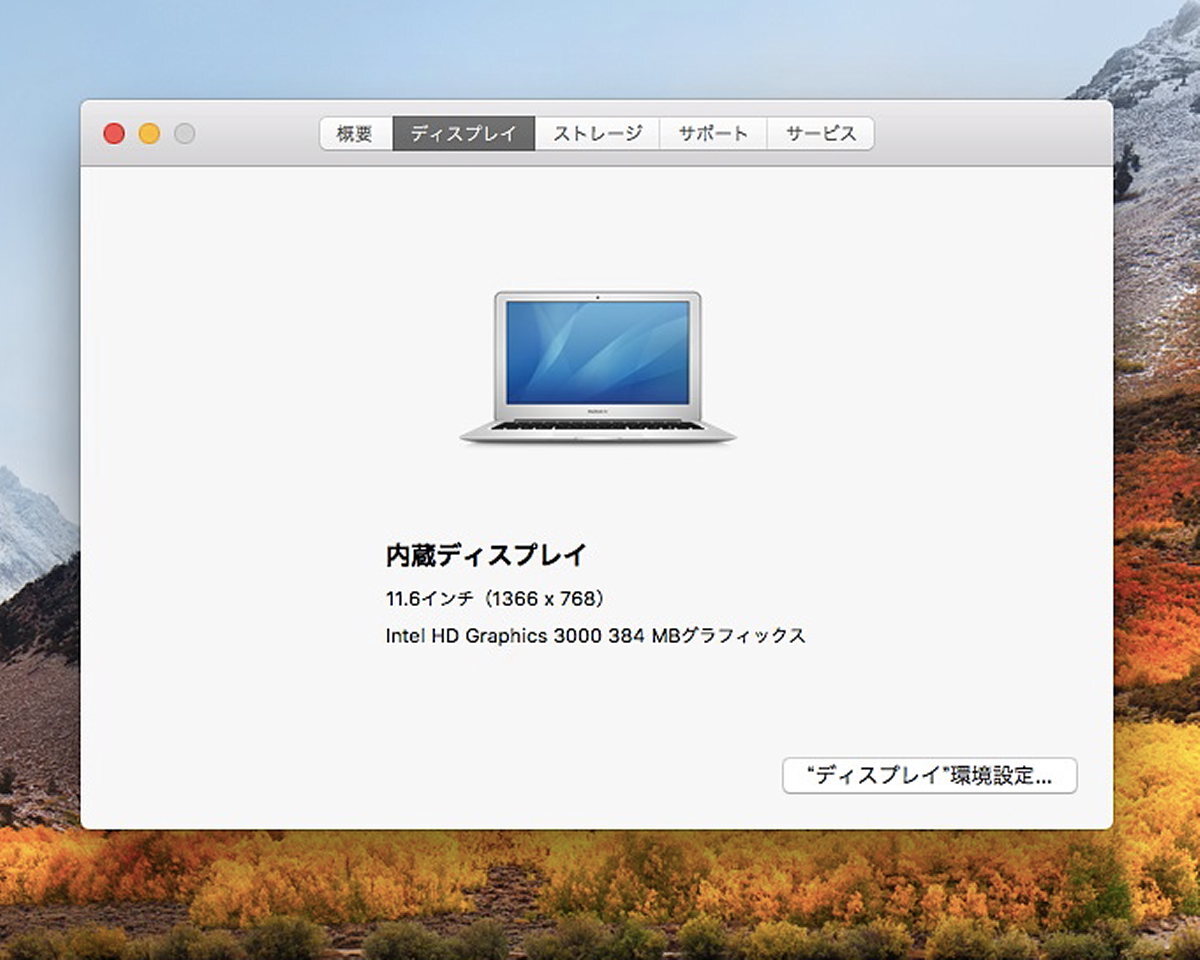Select the 内蔵ディスプレイ heading text

click(486, 555)
